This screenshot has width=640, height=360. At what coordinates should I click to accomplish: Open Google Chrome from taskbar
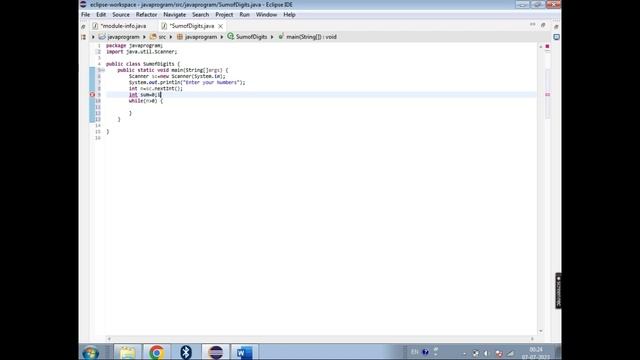156,353
